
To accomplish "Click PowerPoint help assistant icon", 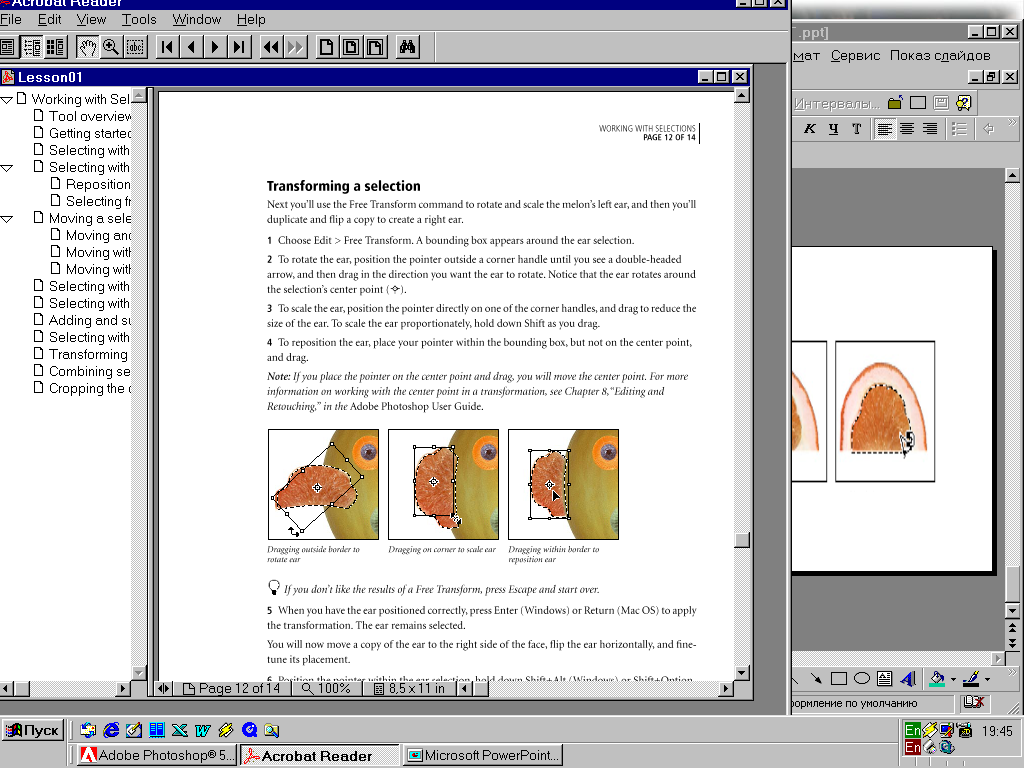I will (963, 103).
